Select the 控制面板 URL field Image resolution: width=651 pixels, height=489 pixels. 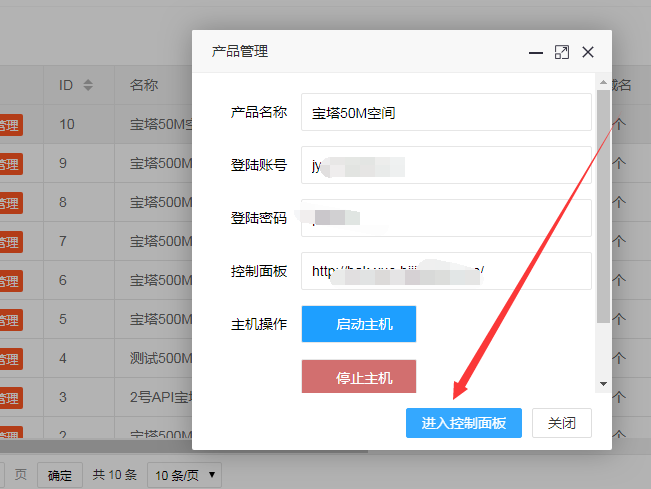click(x=446, y=271)
